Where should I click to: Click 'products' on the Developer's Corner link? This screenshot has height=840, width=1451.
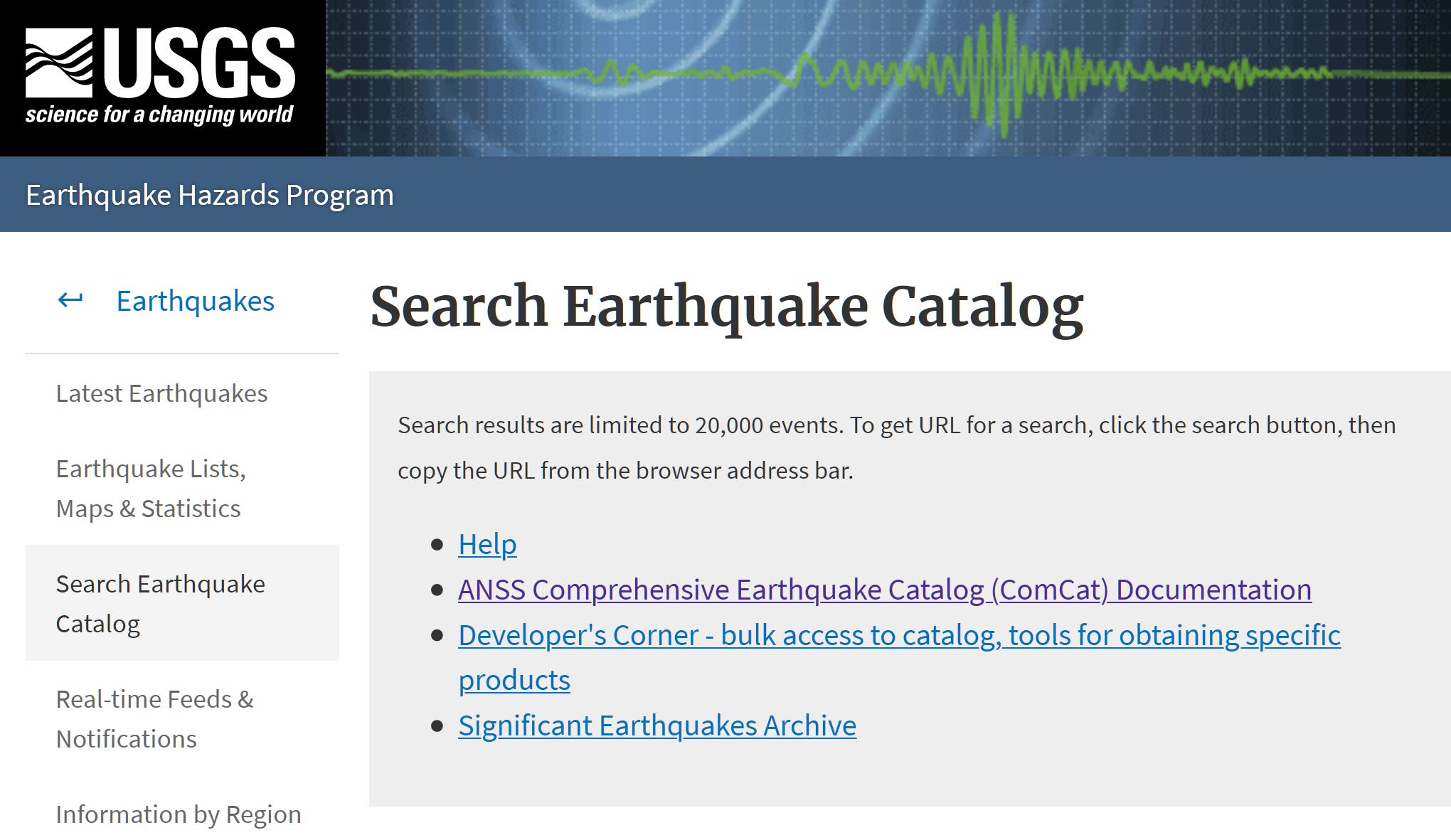(x=514, y=680)
